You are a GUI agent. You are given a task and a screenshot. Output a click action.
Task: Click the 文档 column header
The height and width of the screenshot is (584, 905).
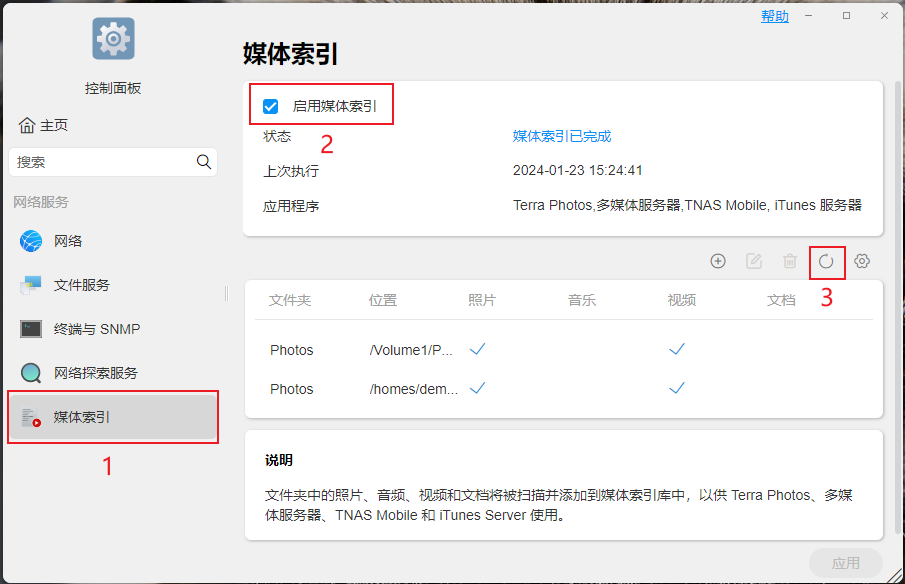pyautogui.click(x=781, y=300)
